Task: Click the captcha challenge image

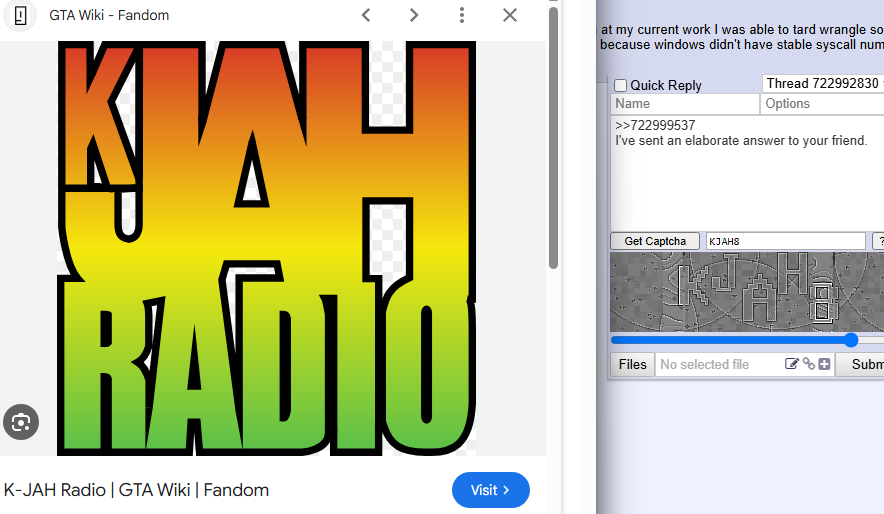Action: coord(748,292)
